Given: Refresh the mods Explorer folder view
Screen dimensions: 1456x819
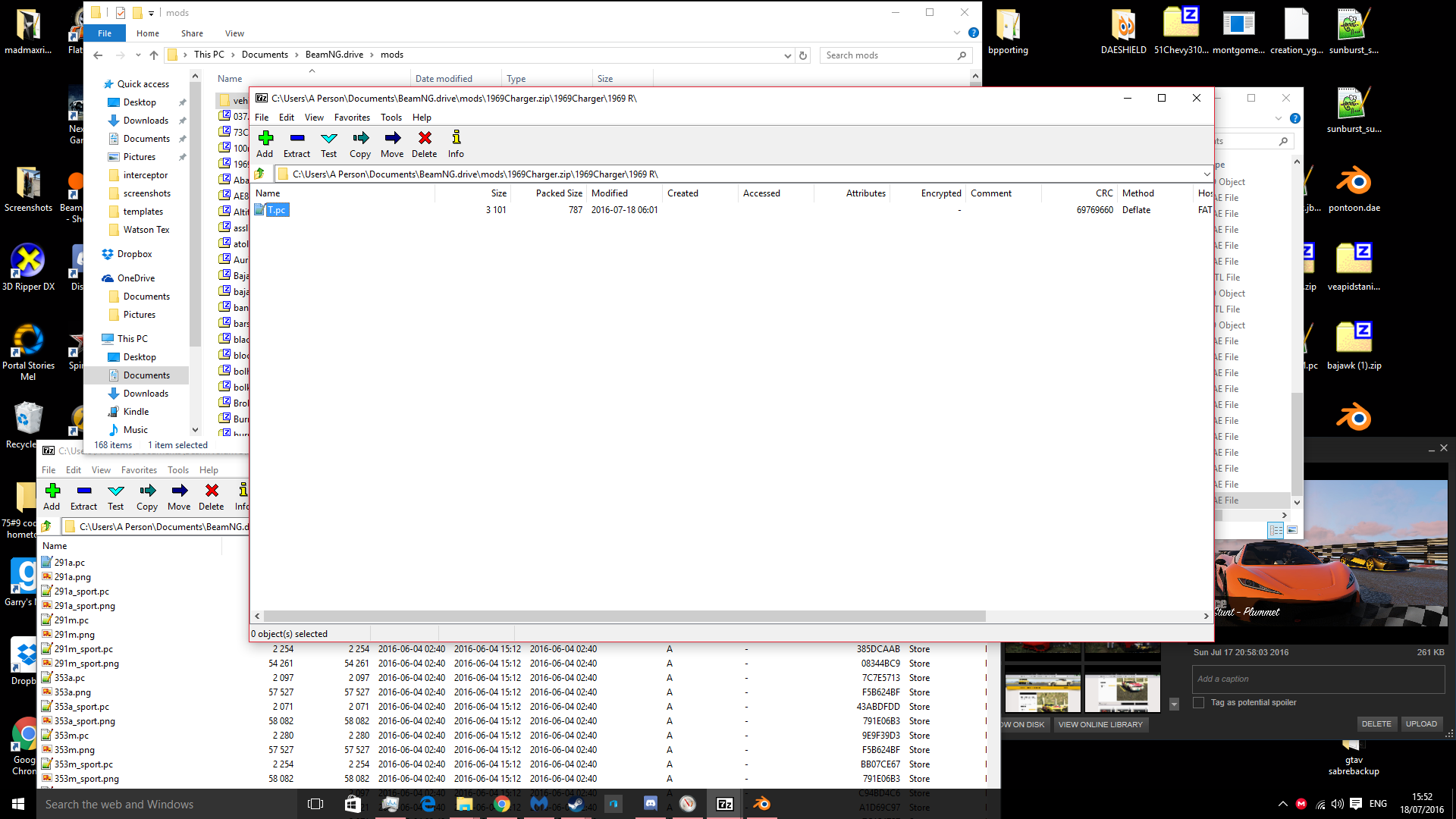Looking at the screenshot, I should [x=803, y=55].
